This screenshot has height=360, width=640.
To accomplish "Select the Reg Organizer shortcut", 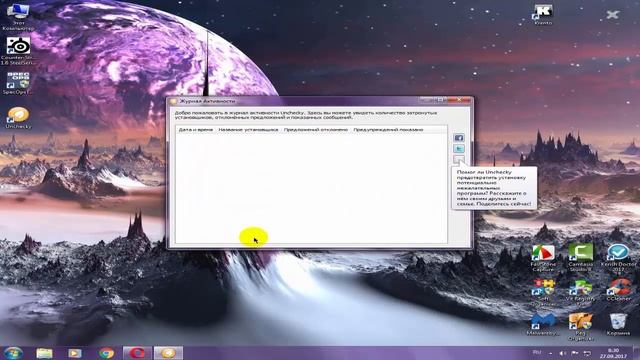I will pyautogui.click(x=580, y=327).
